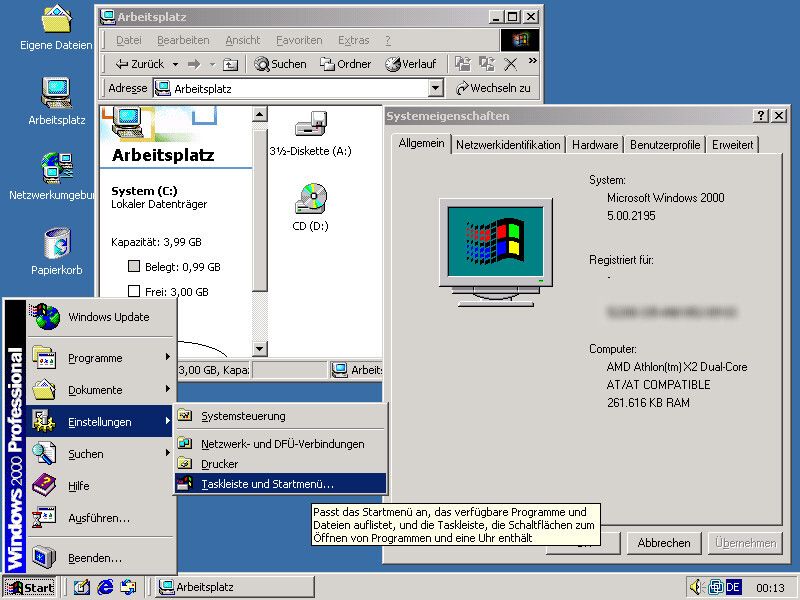The width and height of the screenshot is (800, 600).
Task: Expand the Programme submenu arrow
Action: coord(166,358)
